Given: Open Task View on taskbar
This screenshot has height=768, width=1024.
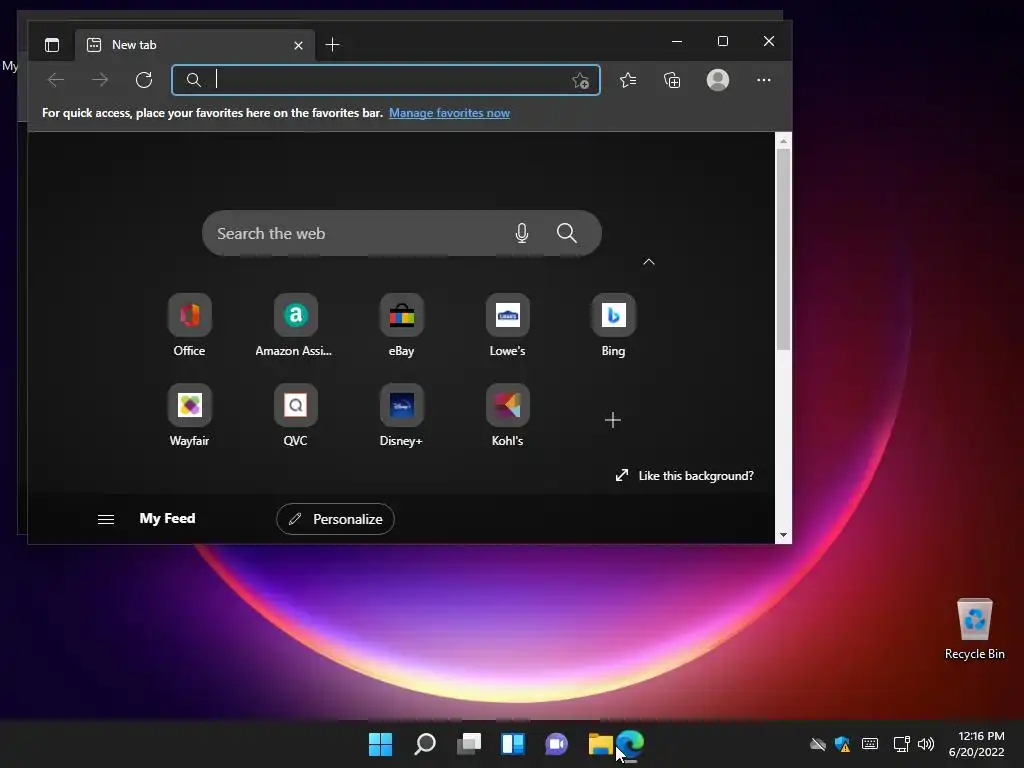Looking at the screenshot, I should pos(469,744).
